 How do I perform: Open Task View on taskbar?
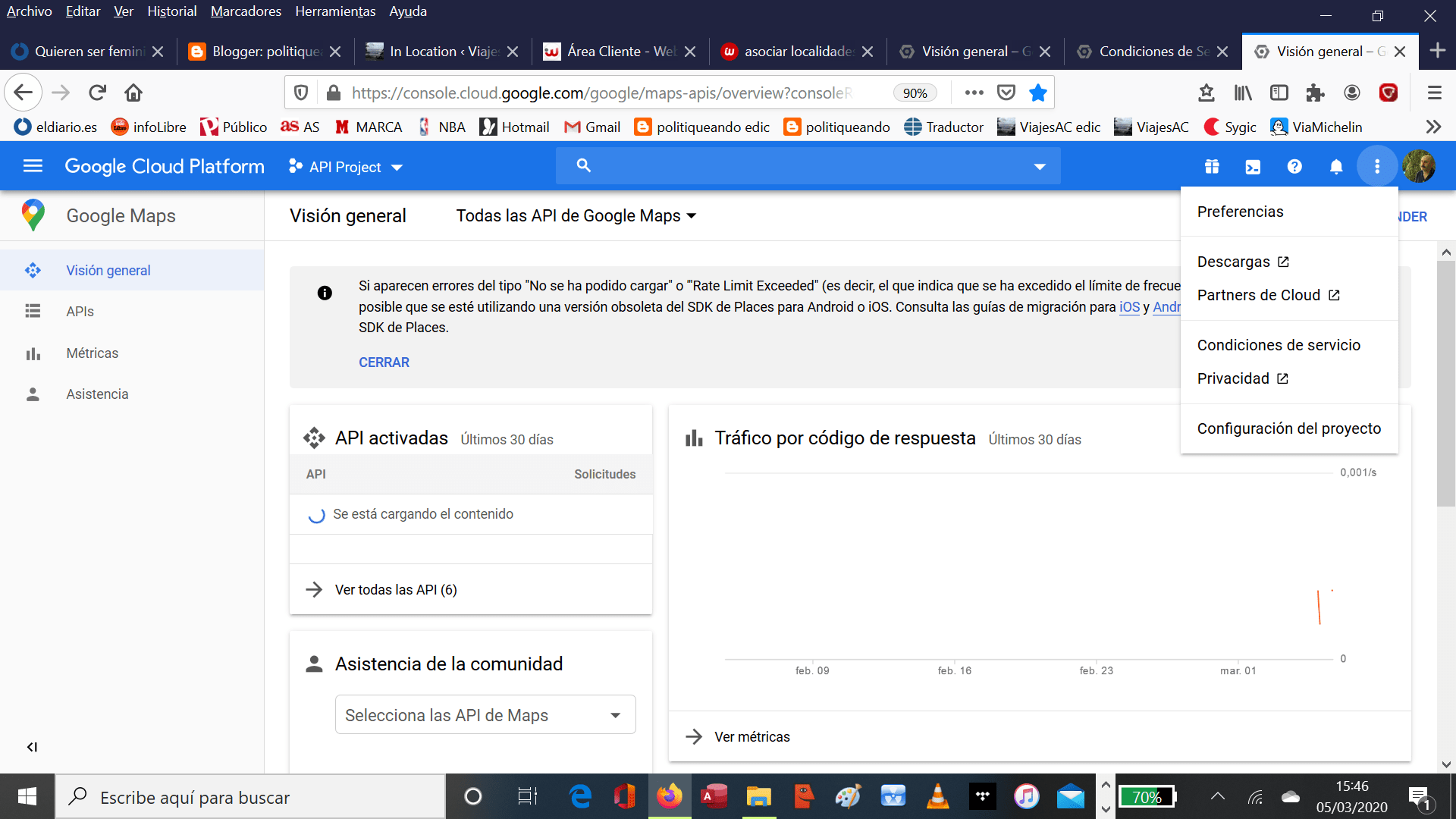(527, 796)
